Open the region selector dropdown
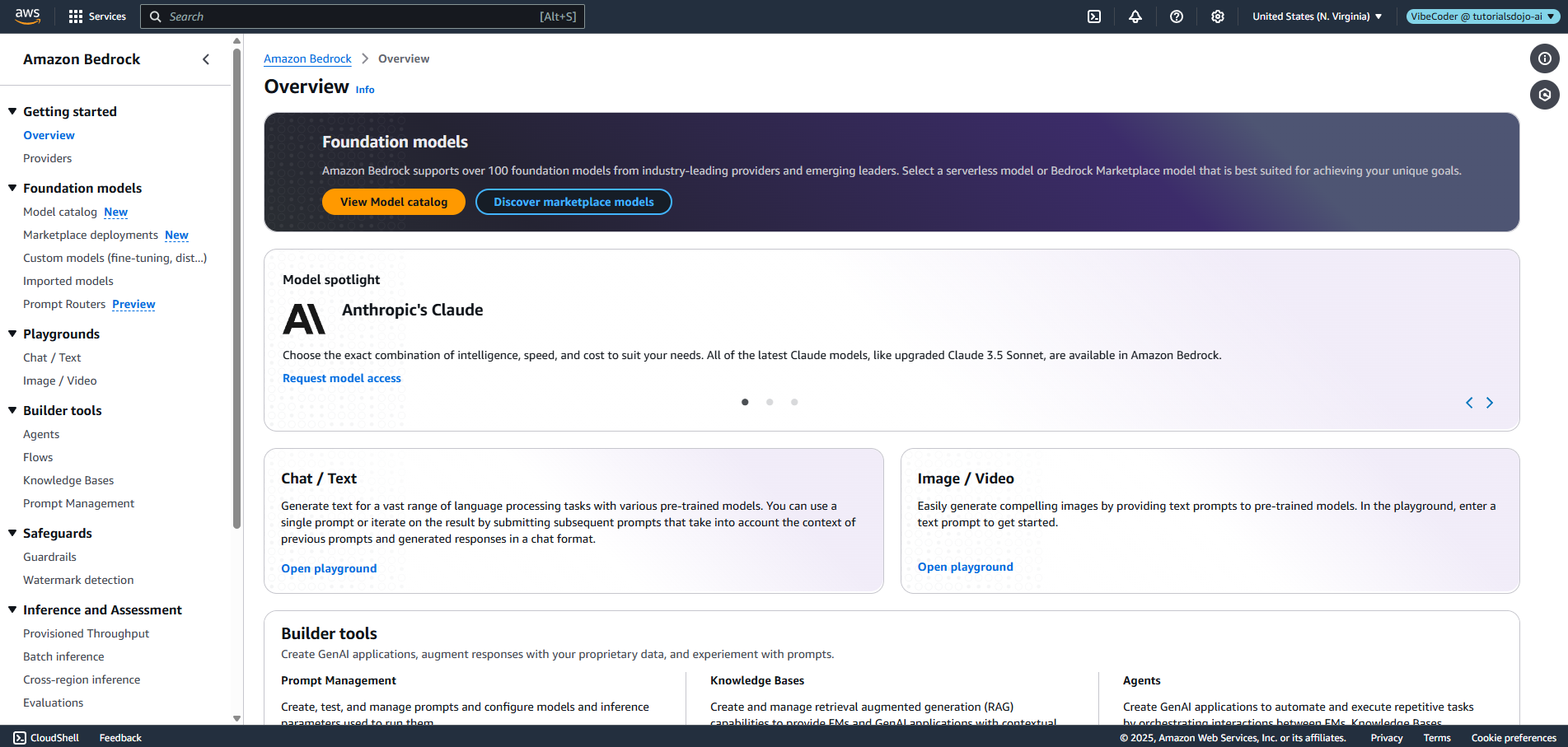This screenshot has height=747, width=1568. (1317, 16)
